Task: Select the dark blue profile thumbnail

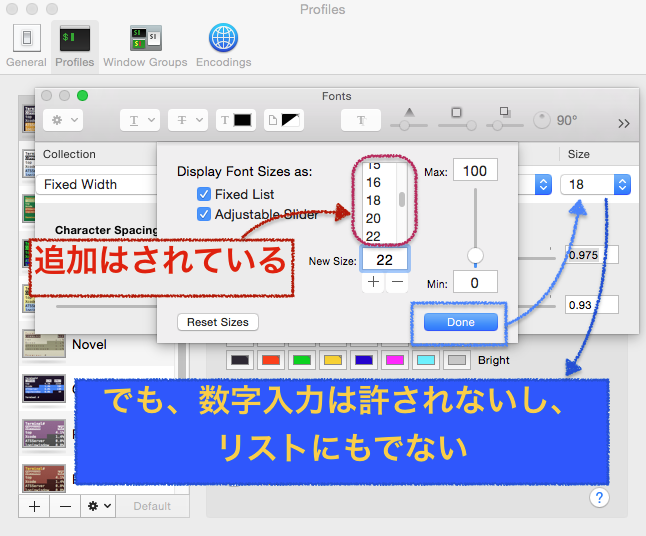Action: [44, 388]
